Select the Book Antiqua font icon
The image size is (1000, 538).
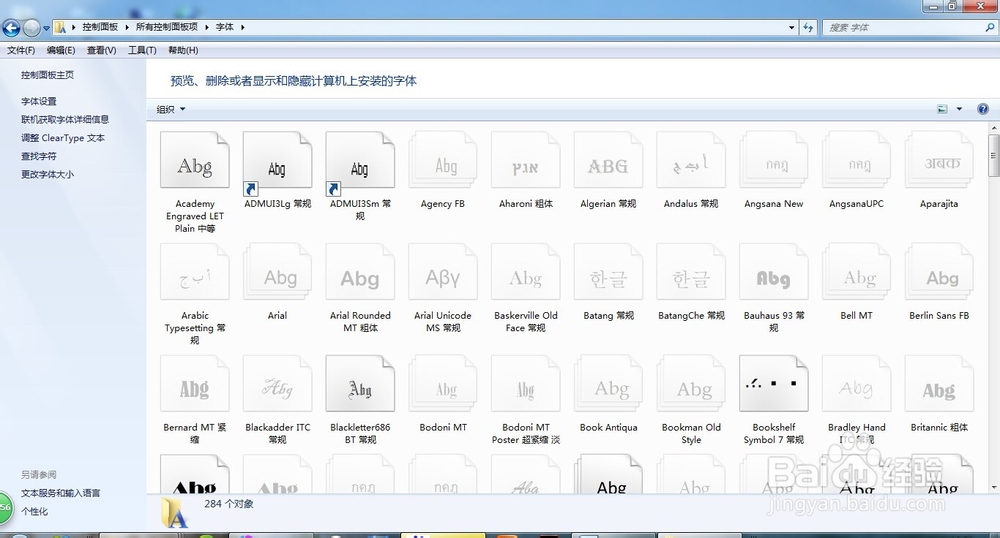[x=608, y=384]
